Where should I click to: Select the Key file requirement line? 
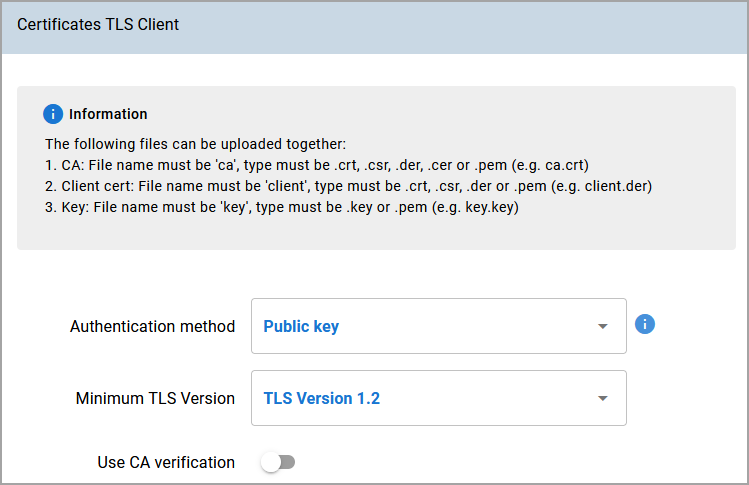(282, 207)
